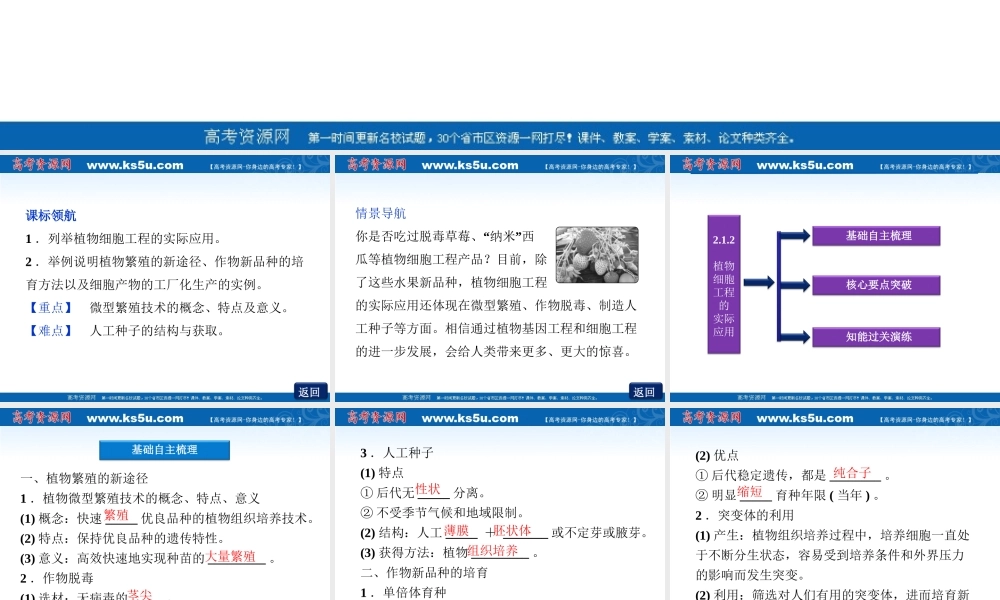Viewport: 1000px width, 600px height.
Task: Click the red answer '大量繁殖'
Action: pos(231,556)
